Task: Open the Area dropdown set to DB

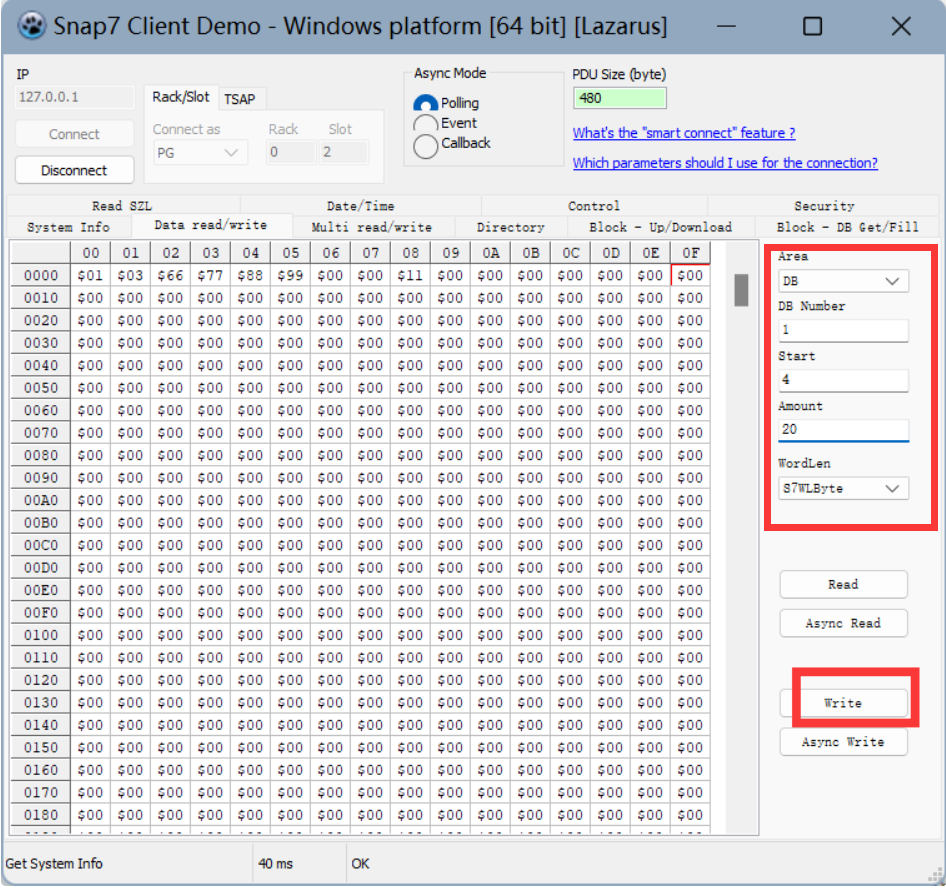Action: pos(843,281)
